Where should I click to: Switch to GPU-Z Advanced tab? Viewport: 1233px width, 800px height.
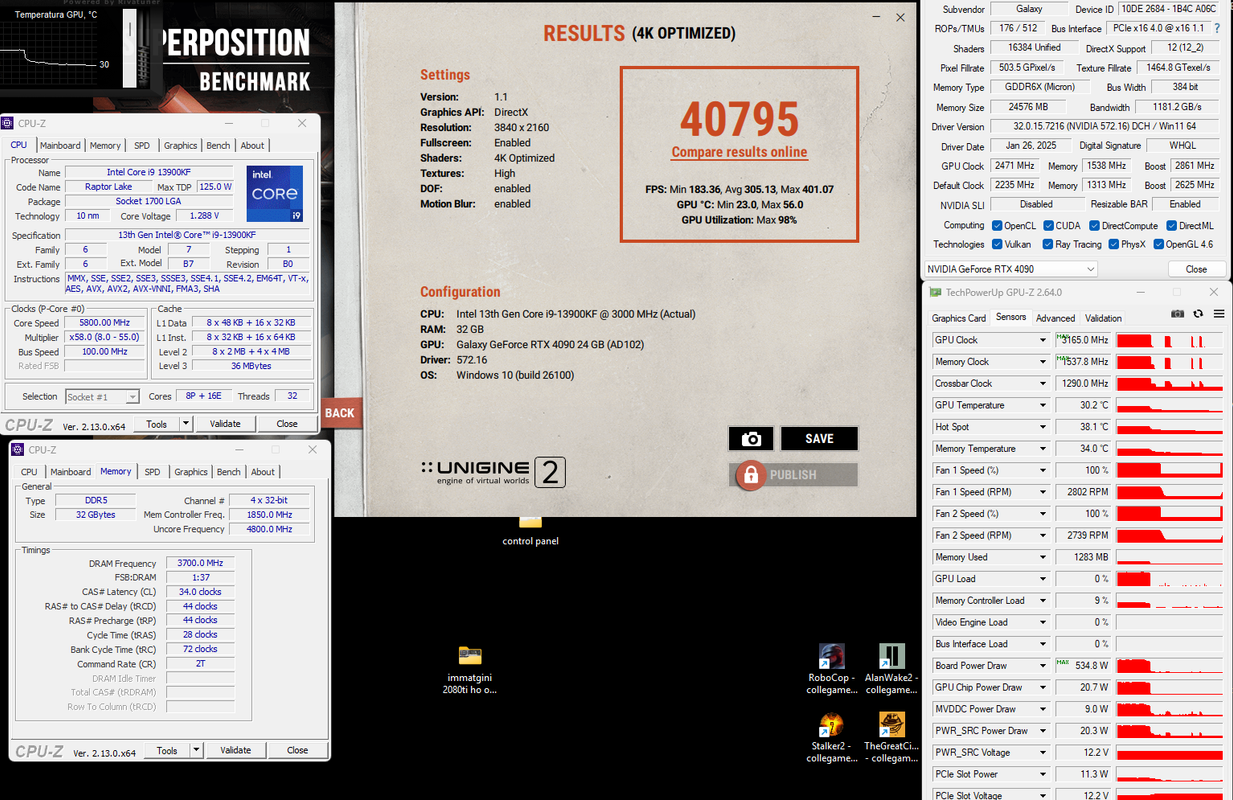pyautogui.click(x=1055, y=318)
